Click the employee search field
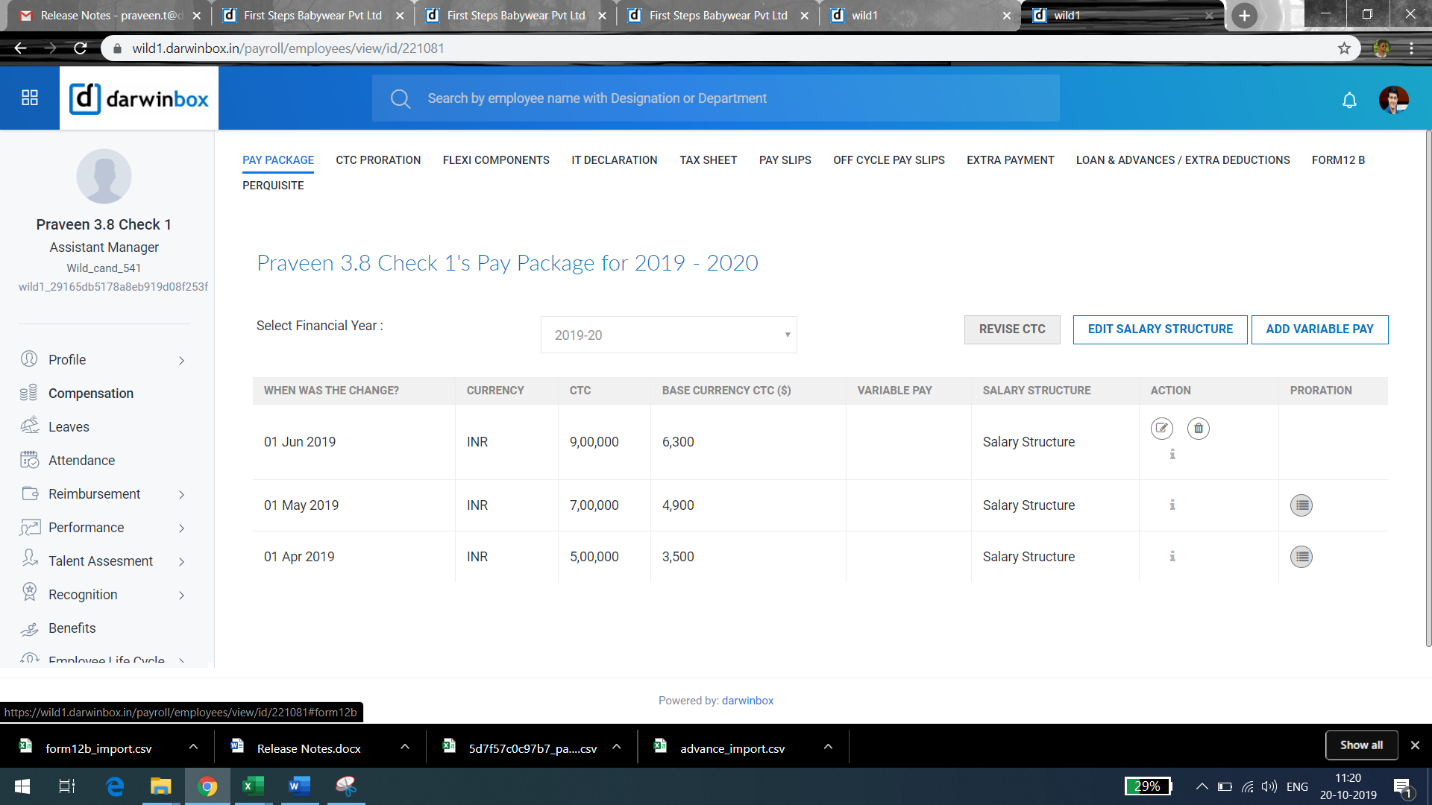 715,98
